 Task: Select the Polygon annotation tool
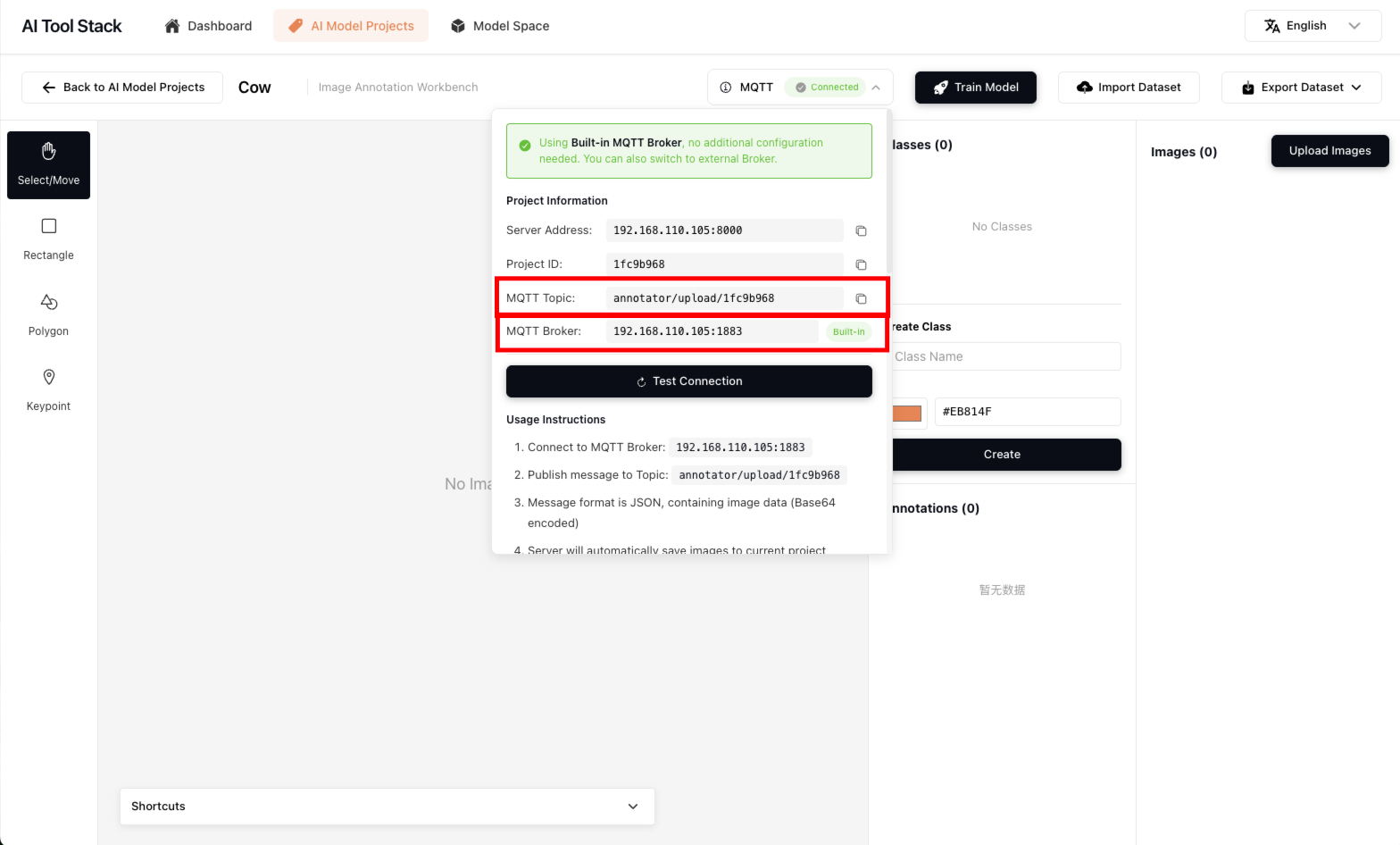[x=48, y=314]
